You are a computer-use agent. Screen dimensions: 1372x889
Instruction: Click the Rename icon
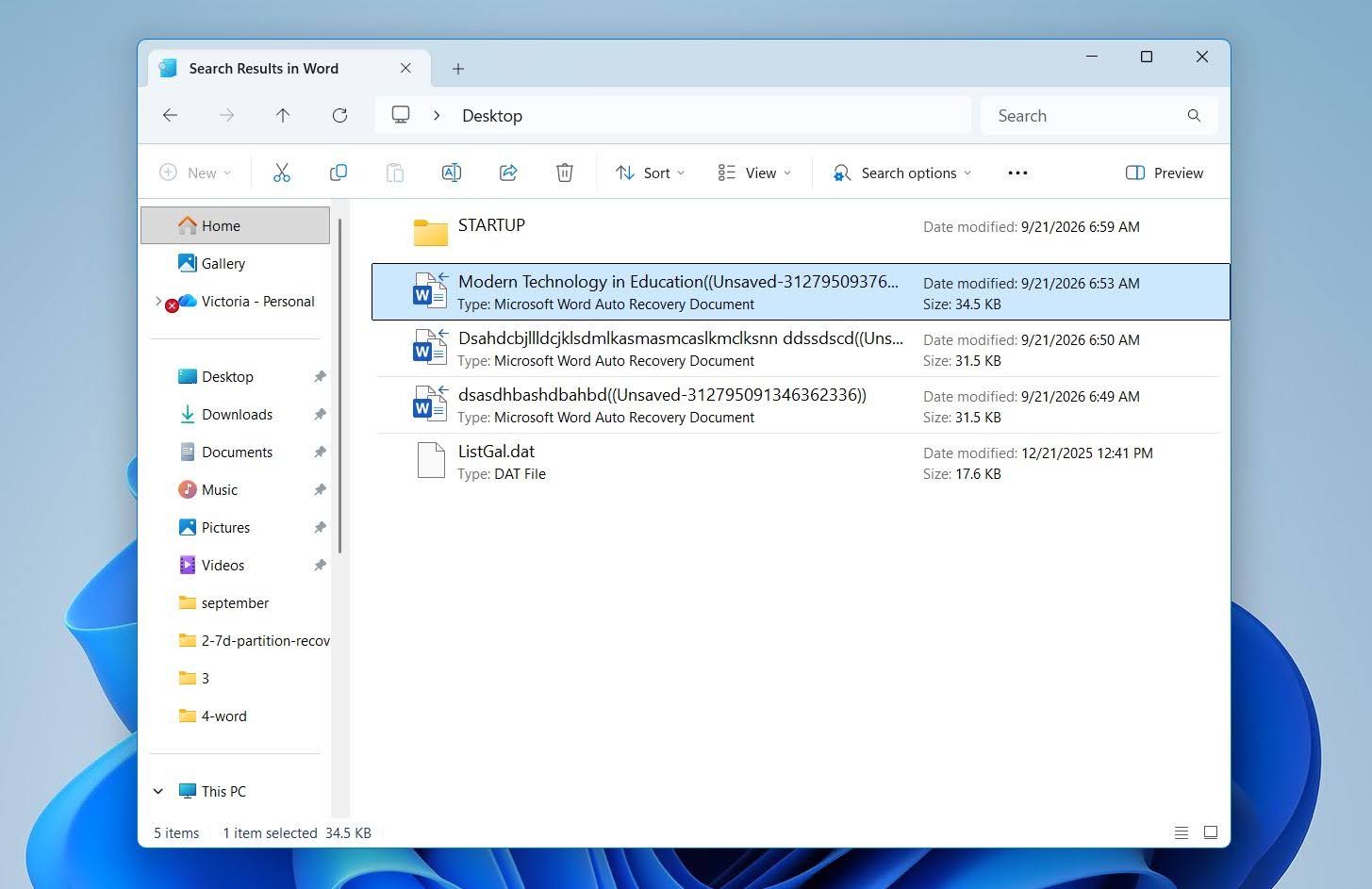point(452,173)
